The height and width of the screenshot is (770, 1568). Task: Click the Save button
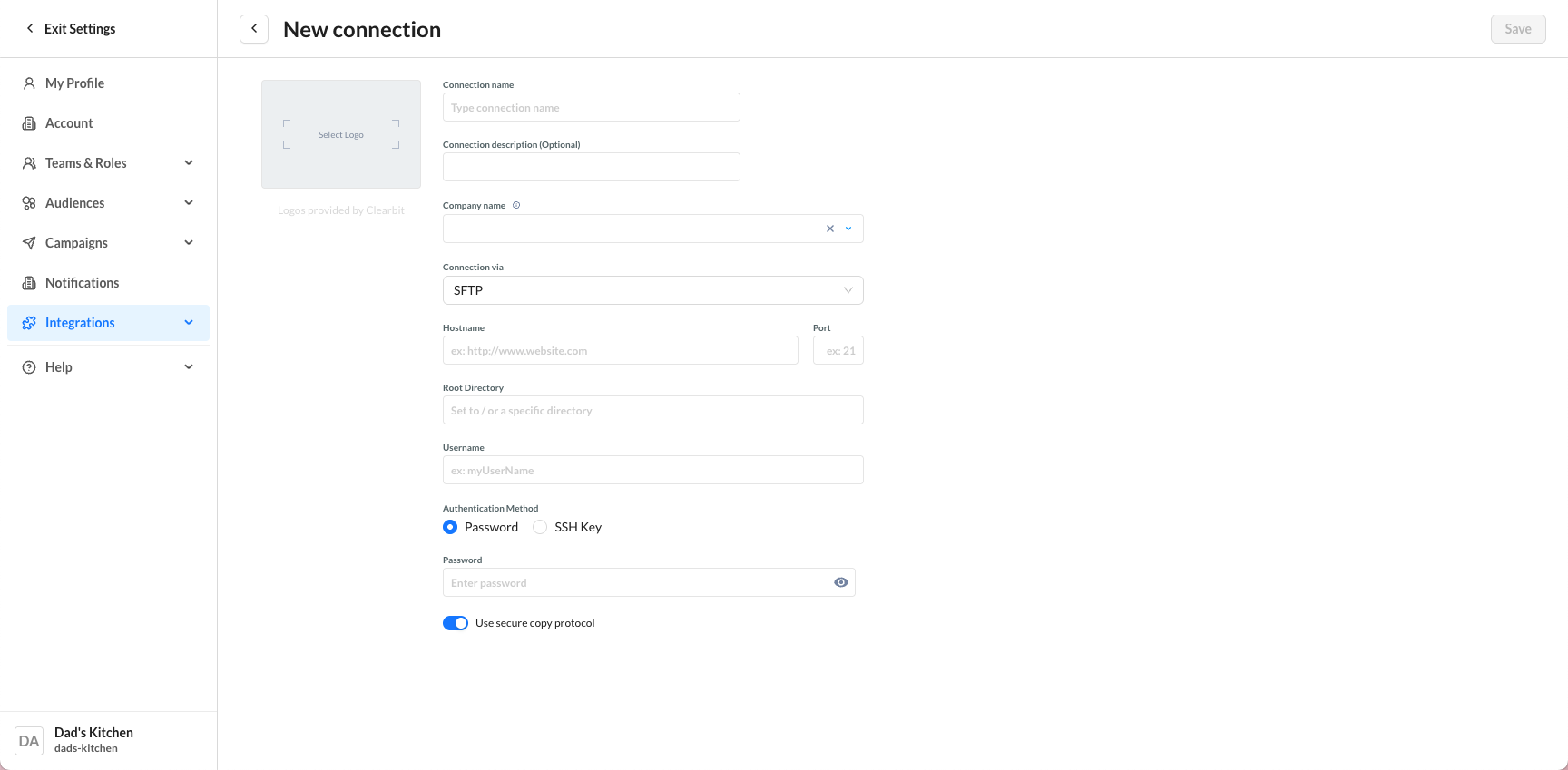click(x=1517, y=29)
